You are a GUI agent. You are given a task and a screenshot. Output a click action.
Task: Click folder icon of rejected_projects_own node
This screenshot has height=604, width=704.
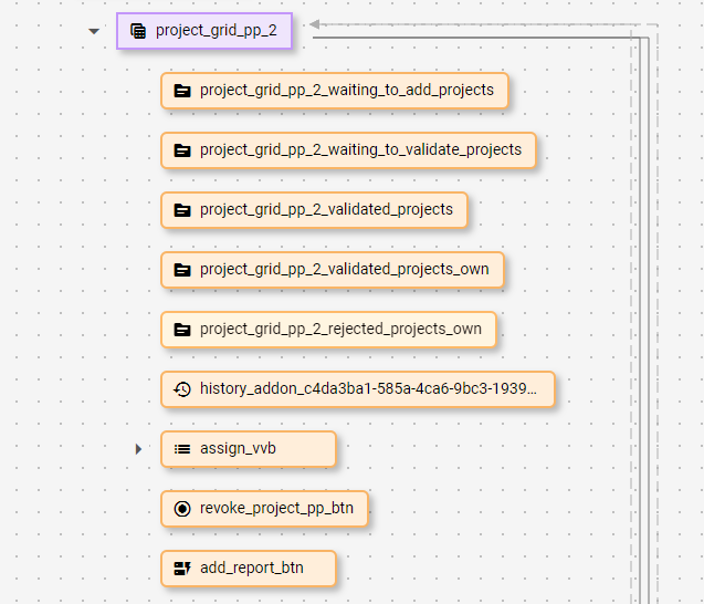tap(182, 329)
